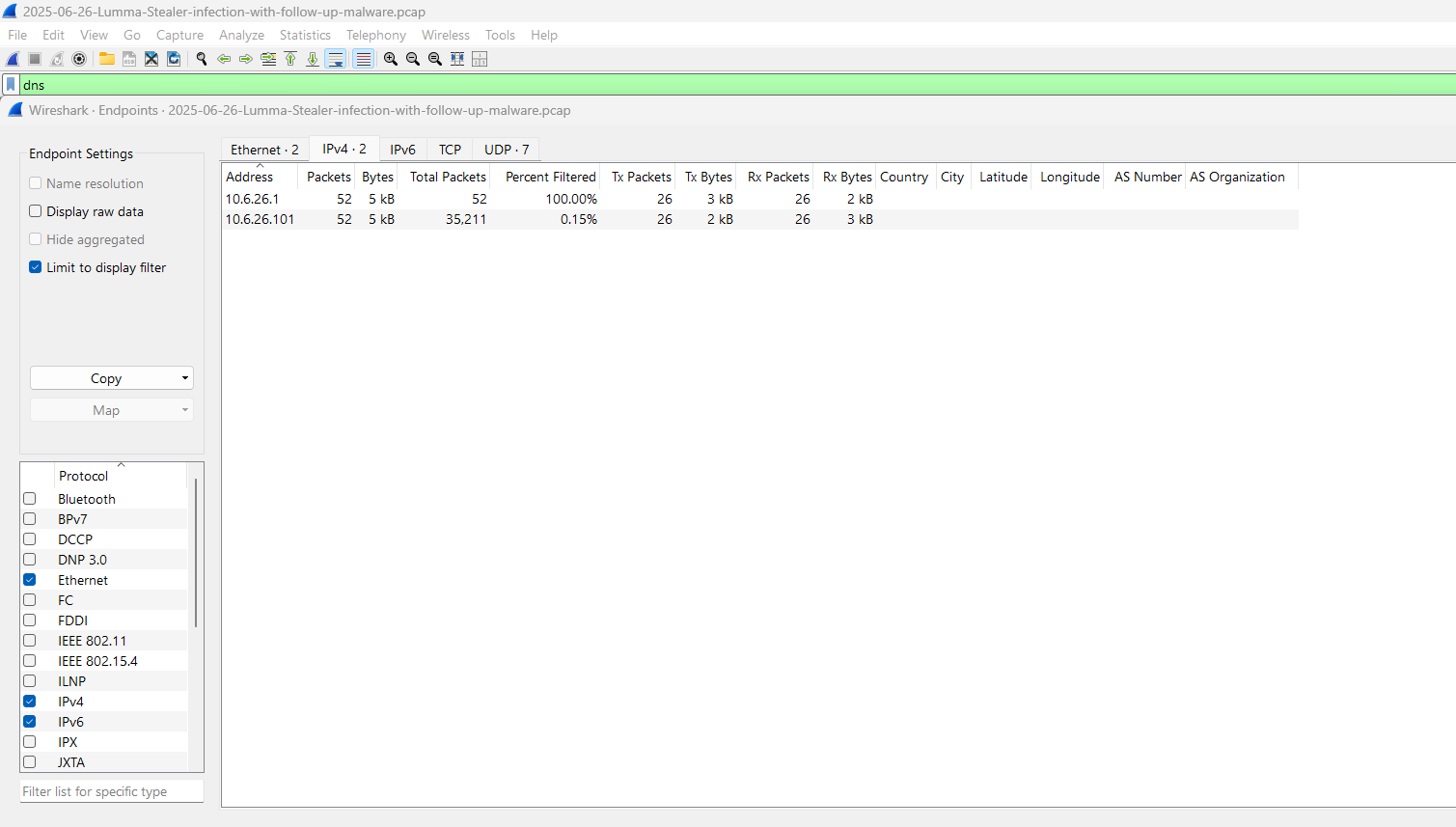Select the 10.6.26.101 endpoint row

tap(760, 219)
